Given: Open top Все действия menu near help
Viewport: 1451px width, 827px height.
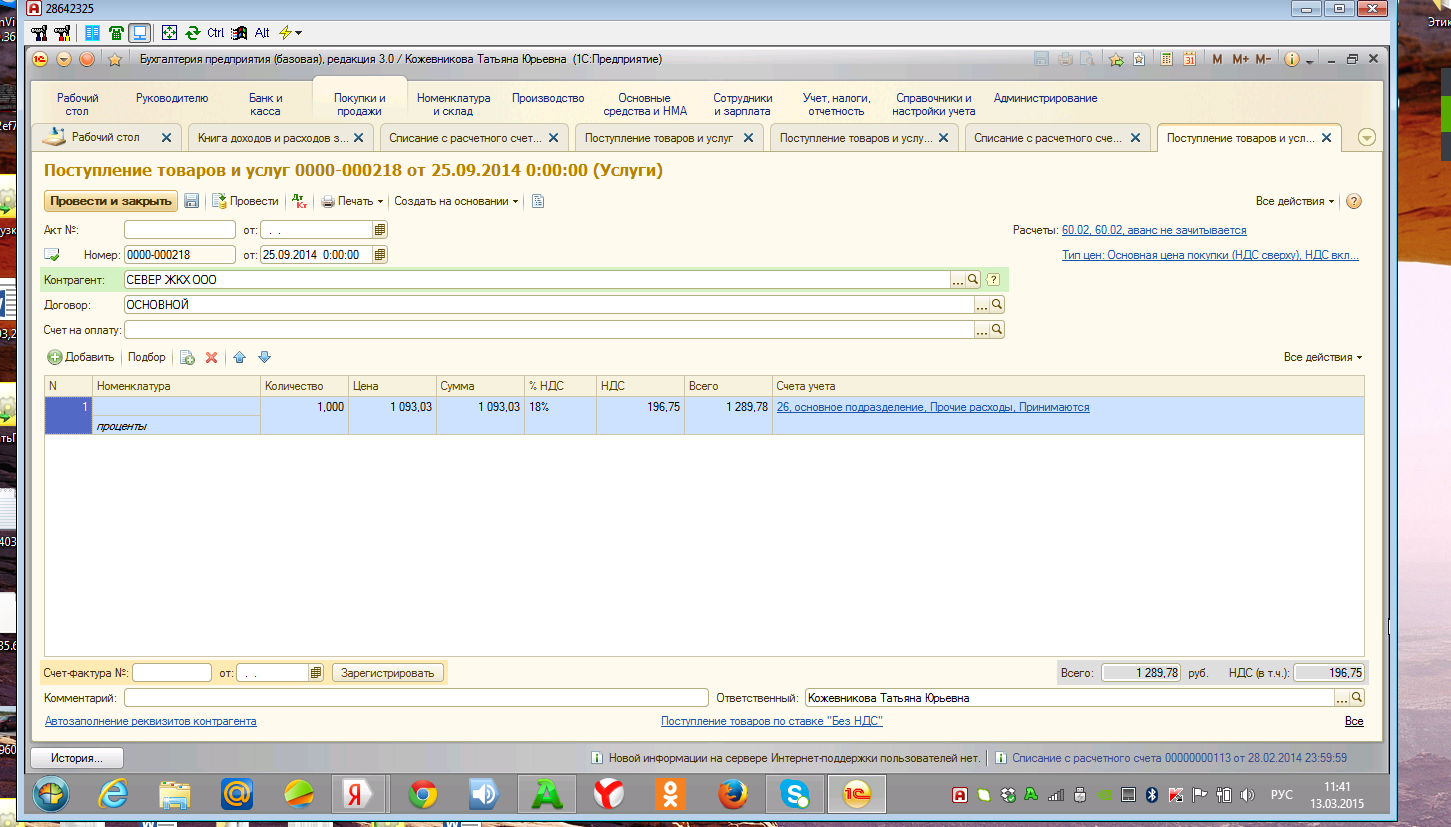Looking at the screenshot, I should [1295, 201].
